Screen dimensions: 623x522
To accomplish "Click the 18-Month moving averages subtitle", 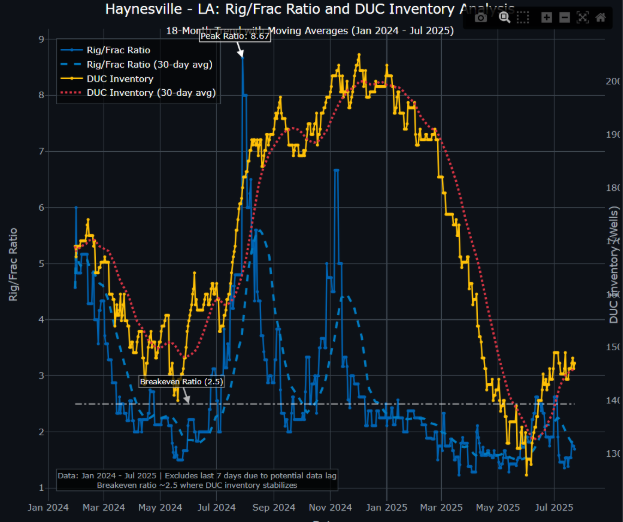I will [x=310, y=31].
